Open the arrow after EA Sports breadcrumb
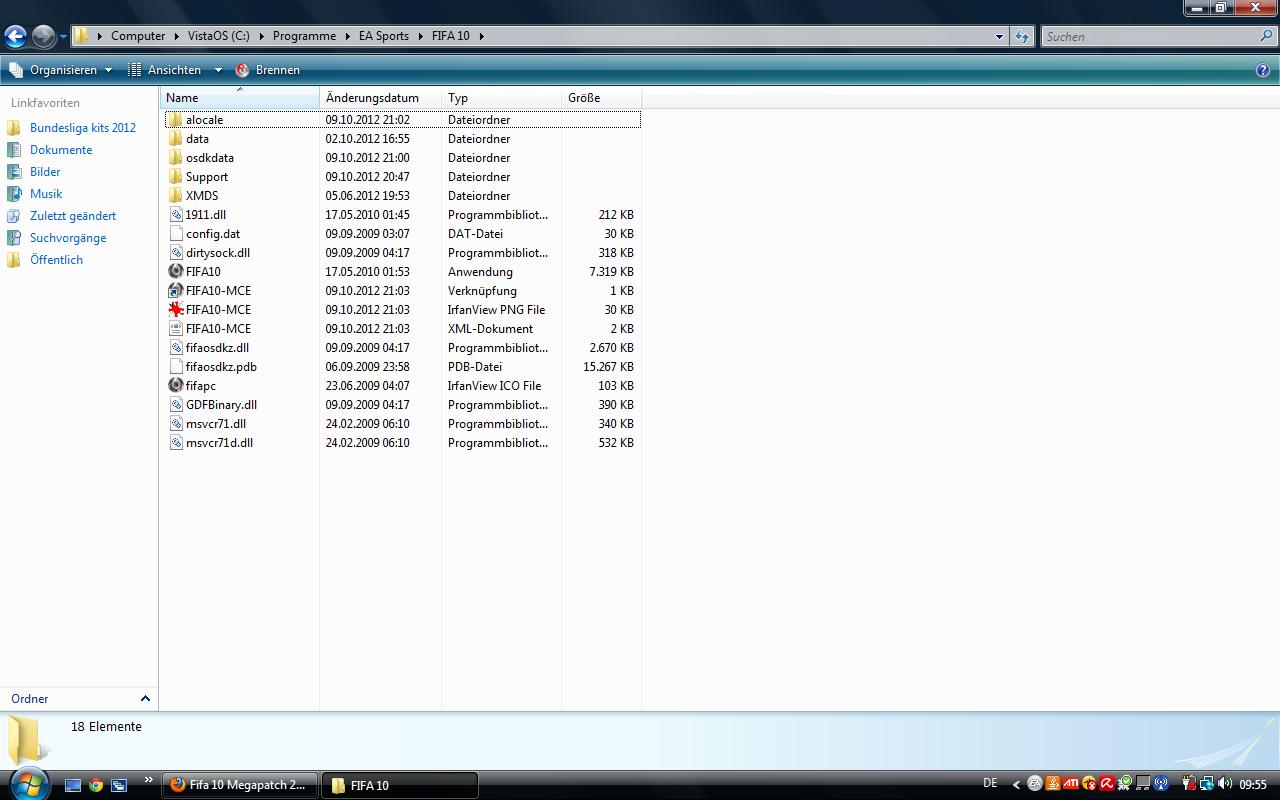Image resolution: width=1280 pixels, height=800 pixels. [421, 36]
